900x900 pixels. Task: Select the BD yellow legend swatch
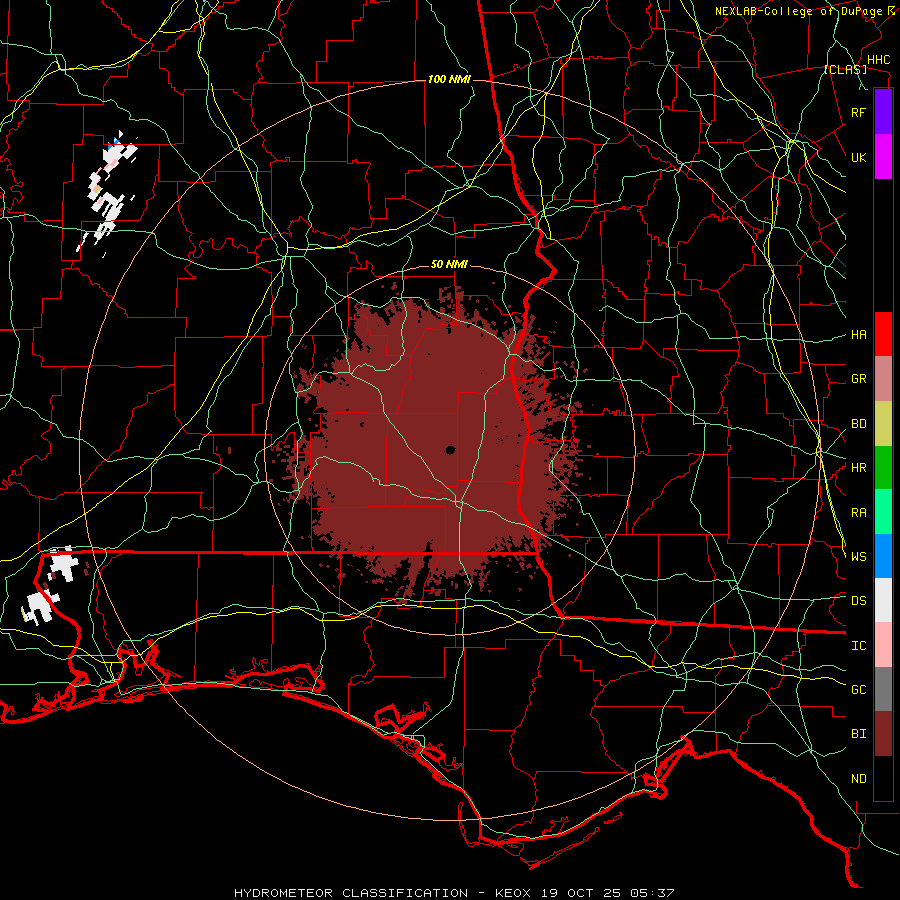(x=883, y=424)
